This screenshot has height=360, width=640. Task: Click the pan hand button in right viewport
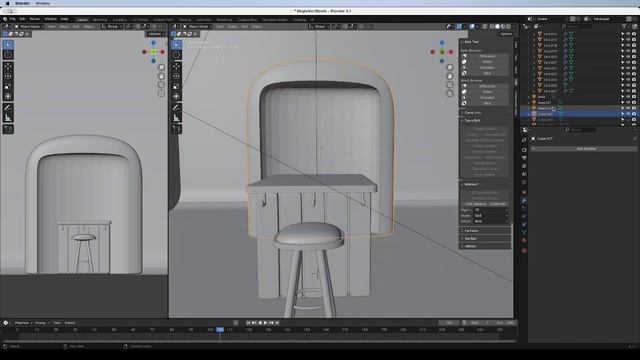(449, 76)
